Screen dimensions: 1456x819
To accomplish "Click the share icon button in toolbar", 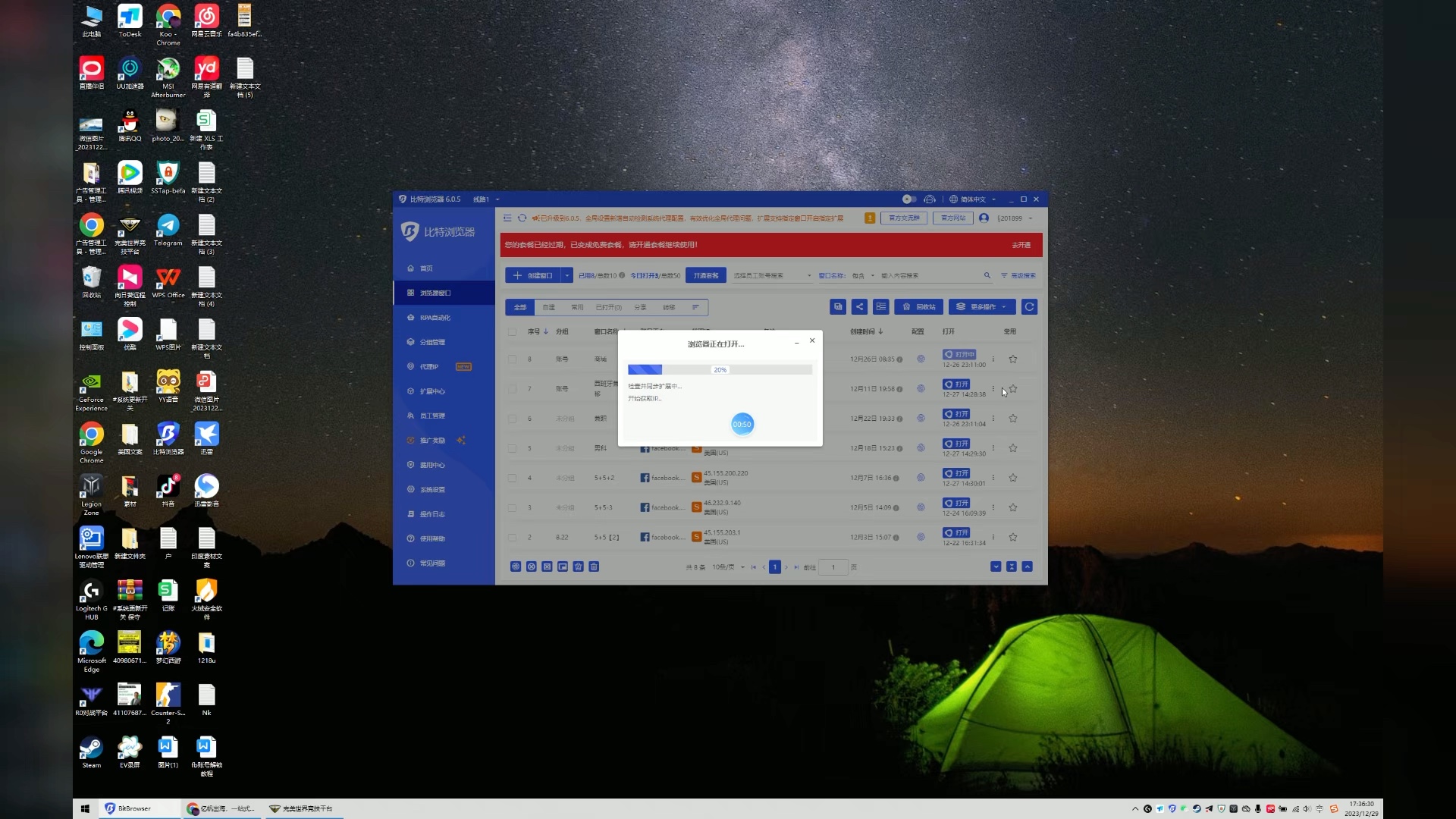I will click(x=859, y=307).
